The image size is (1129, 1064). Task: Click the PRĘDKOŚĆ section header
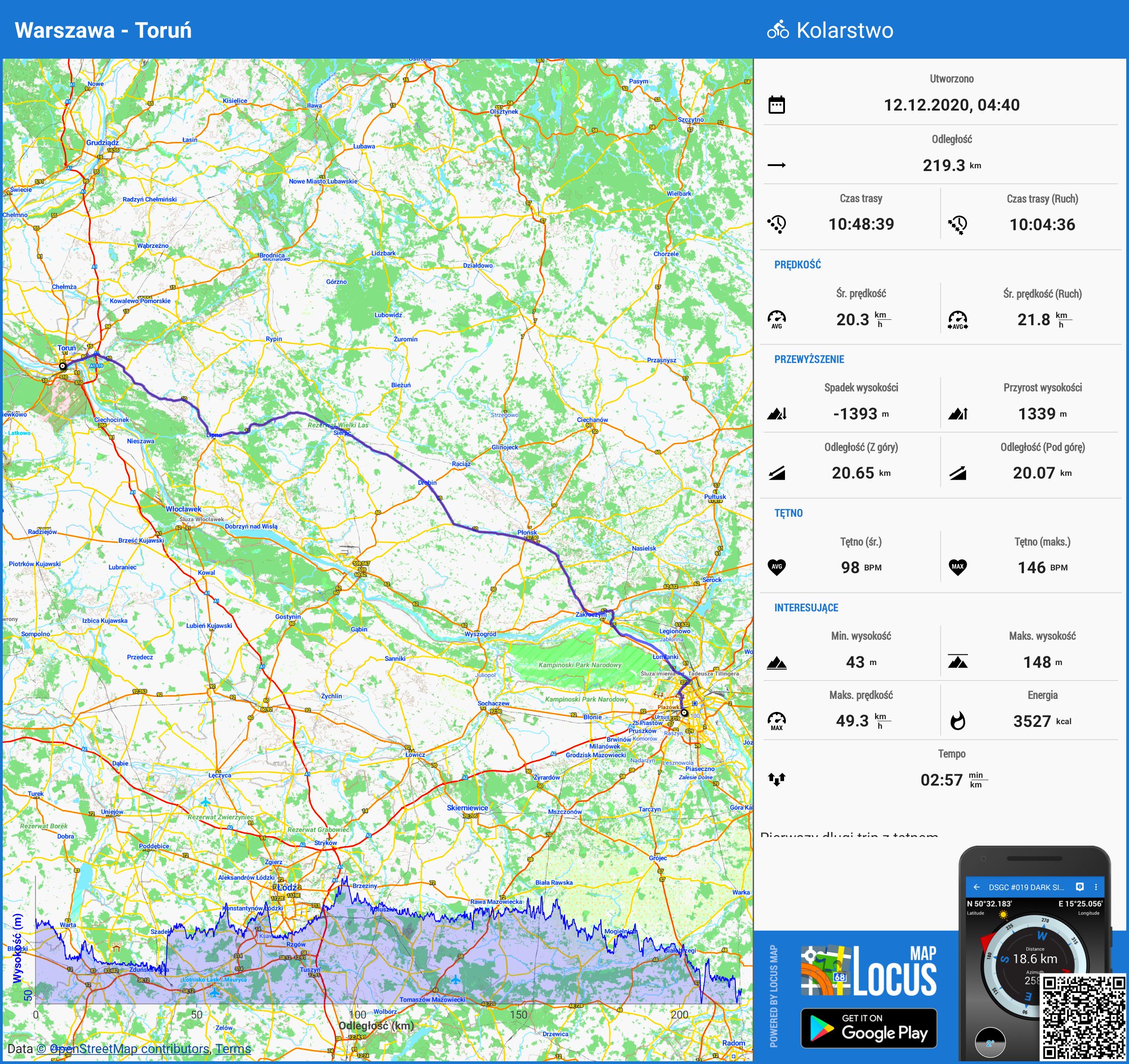click(x=797, y=265)
